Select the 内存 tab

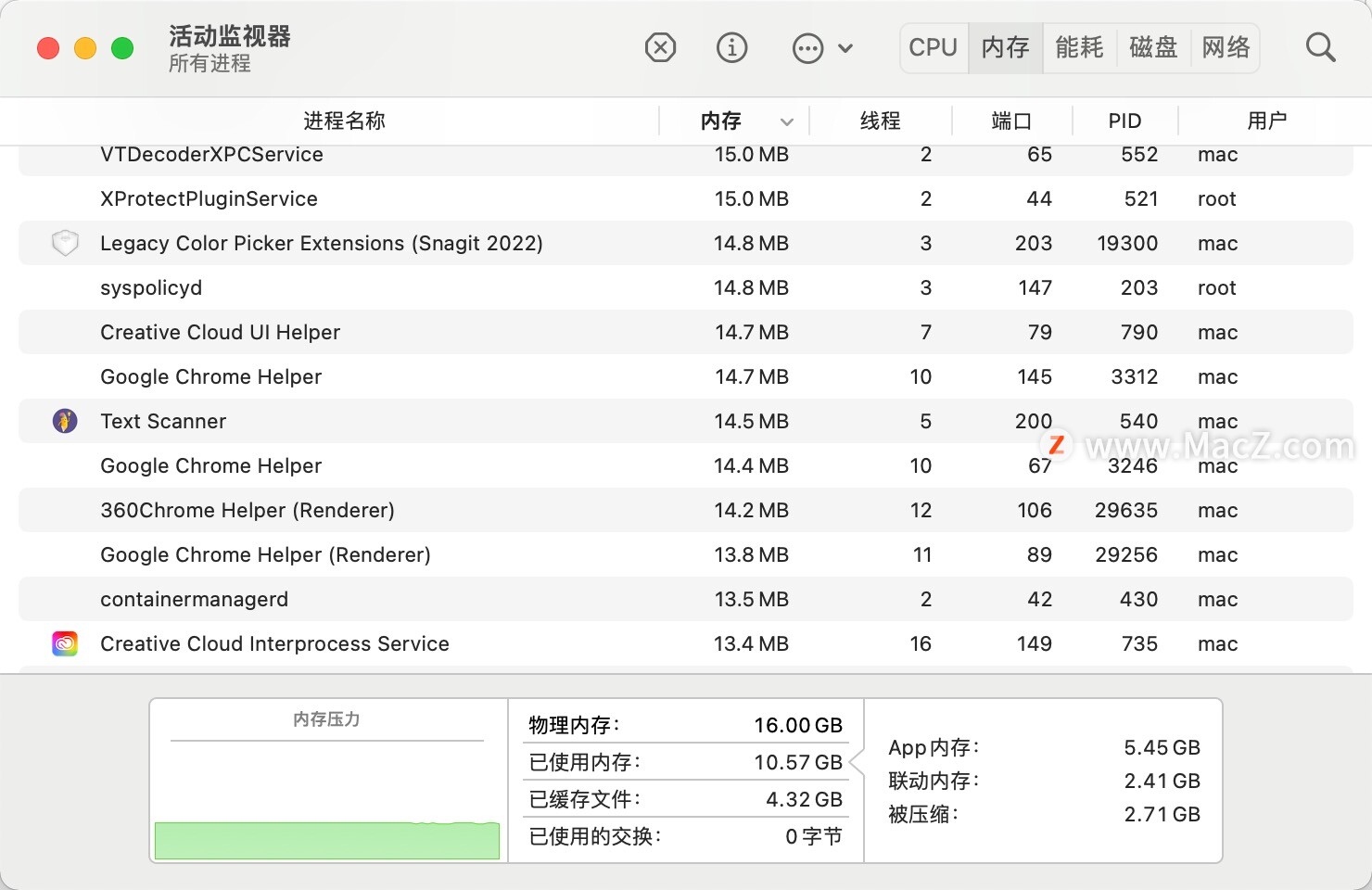(1006, 47)
